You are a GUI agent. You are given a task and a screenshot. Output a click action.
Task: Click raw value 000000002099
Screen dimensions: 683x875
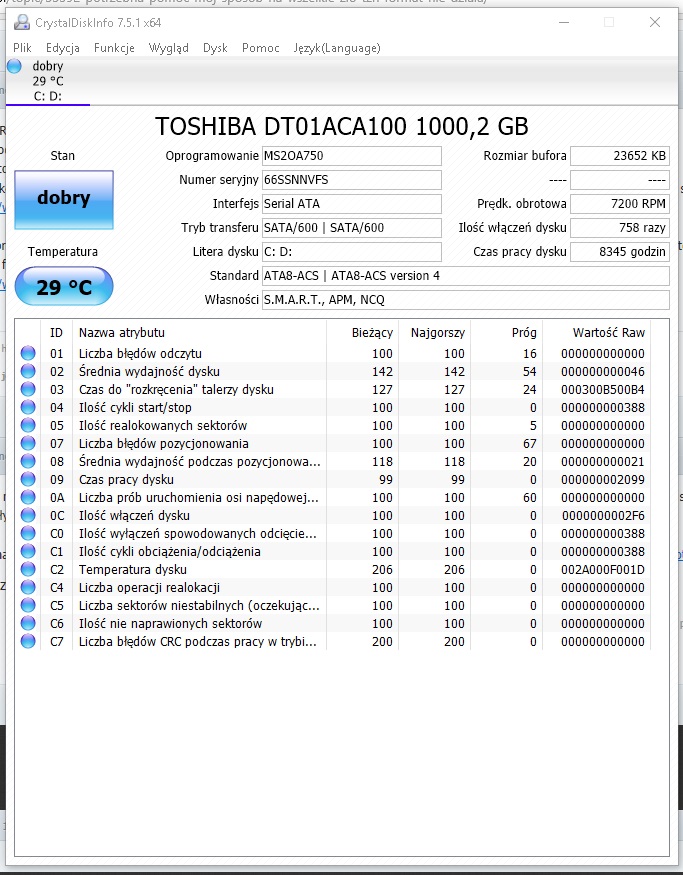click(603, 479)
